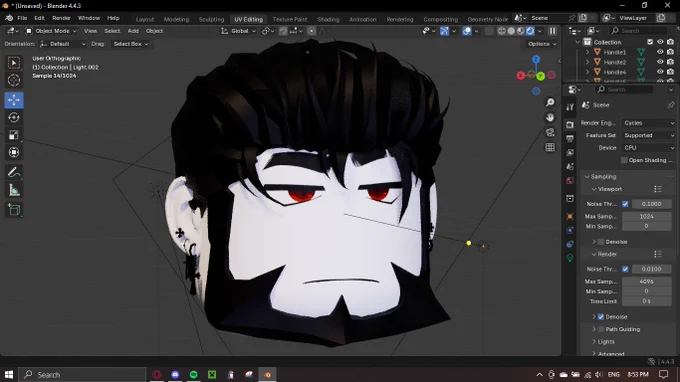Toggle snapping magnet icon
The width and height of the screenshot is (680, 382).
pyautogui.click(x=283, y=31)
